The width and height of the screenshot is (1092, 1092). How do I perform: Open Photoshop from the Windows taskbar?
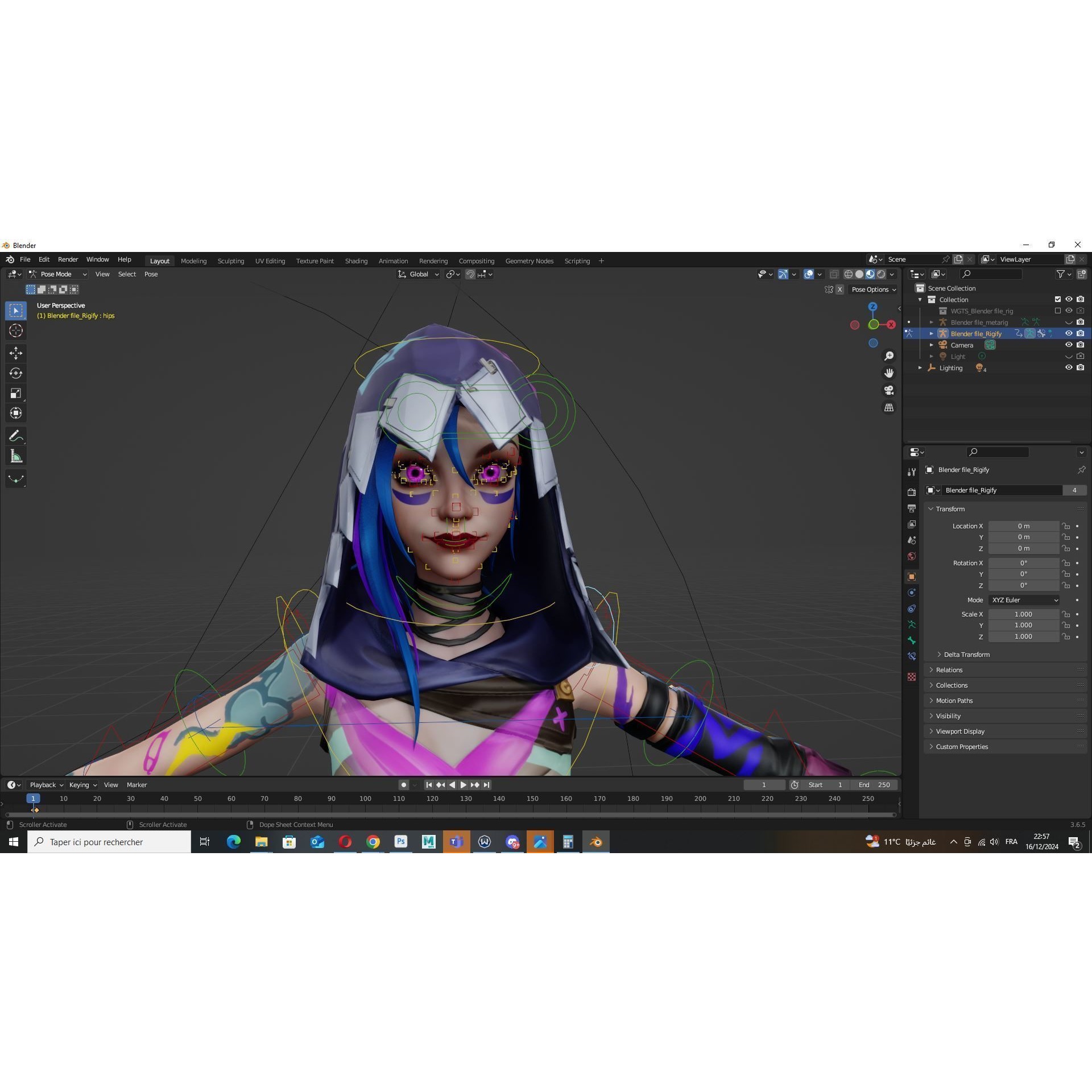pyautogui.click(x=401, y=842)
